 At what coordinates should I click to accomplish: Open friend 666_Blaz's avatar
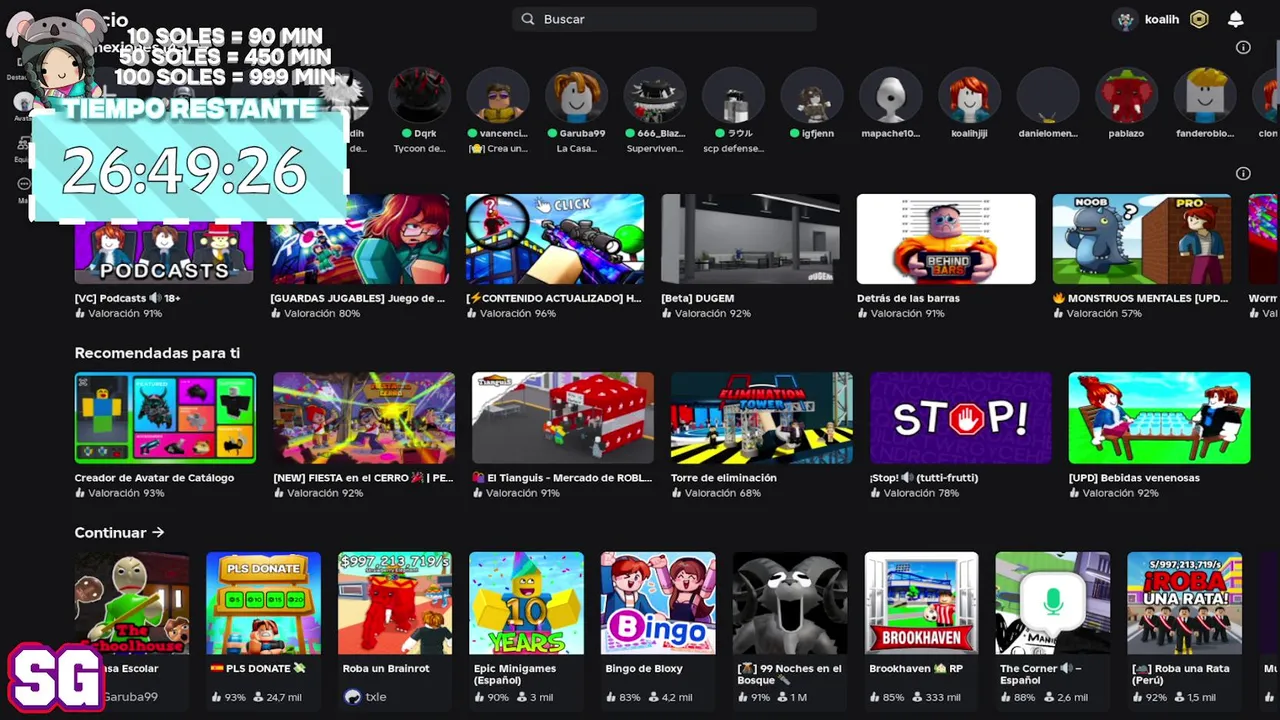coord(655,96)
